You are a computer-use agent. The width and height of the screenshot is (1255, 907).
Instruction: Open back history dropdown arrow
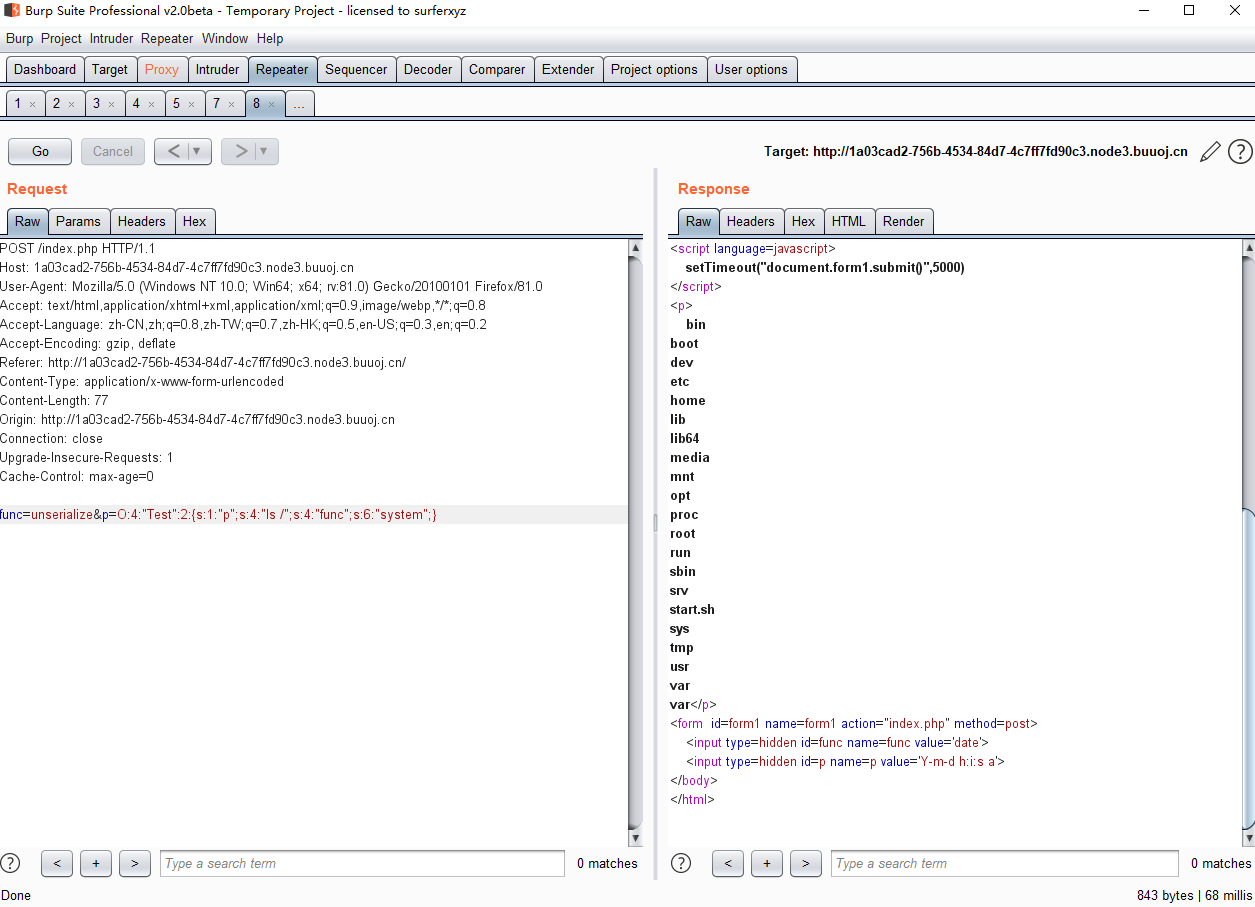point(199,151)
